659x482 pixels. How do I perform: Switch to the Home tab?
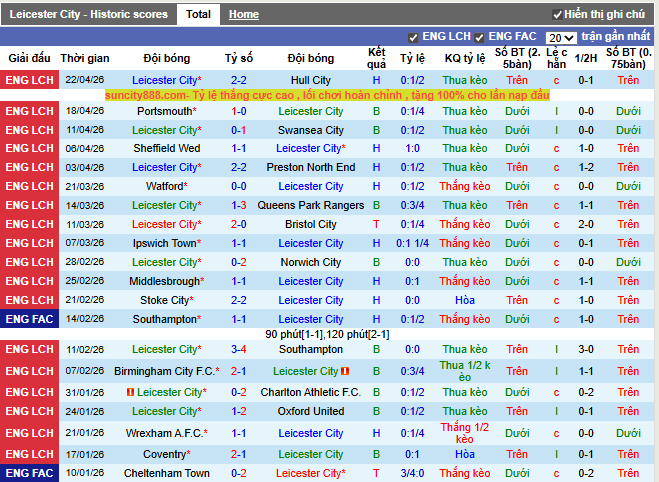[243, 15]
